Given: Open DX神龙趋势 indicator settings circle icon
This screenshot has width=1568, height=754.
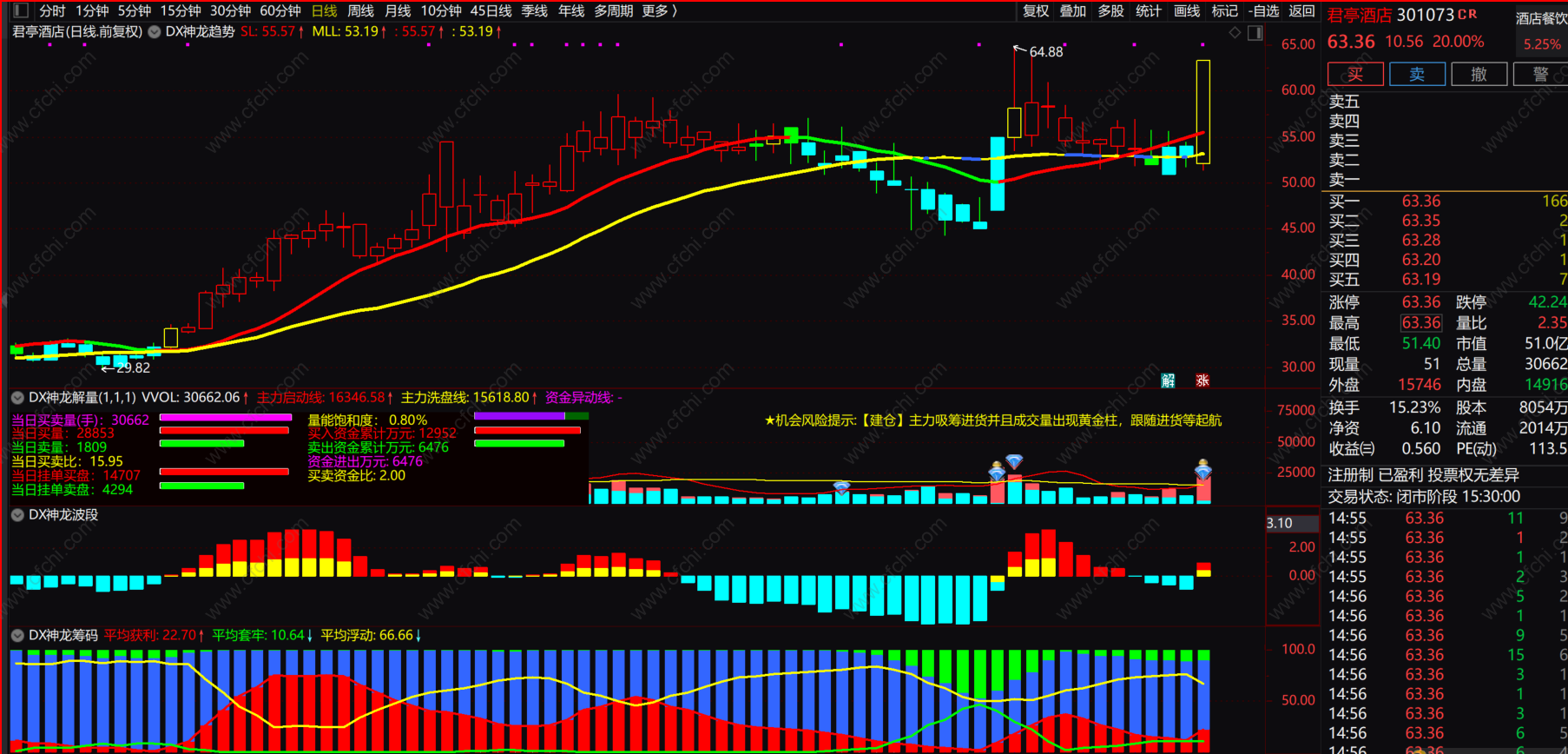Looking at the screenshot, I should click(154, 31).
